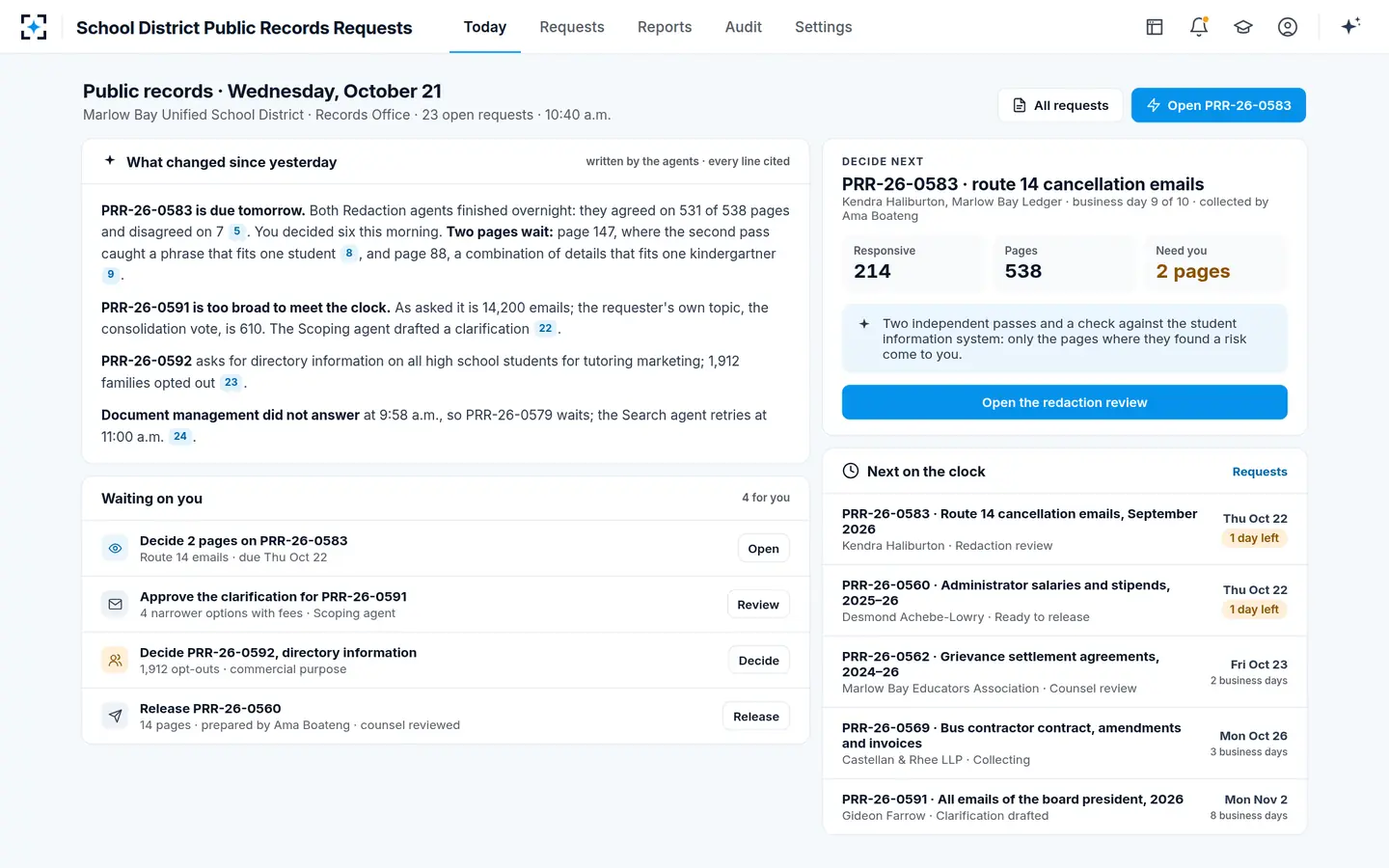Viewport: 1389px width, 868px height.
Task: Open PRR-26-0569 Bus contractor contract row
Action: pos(1065,744)
